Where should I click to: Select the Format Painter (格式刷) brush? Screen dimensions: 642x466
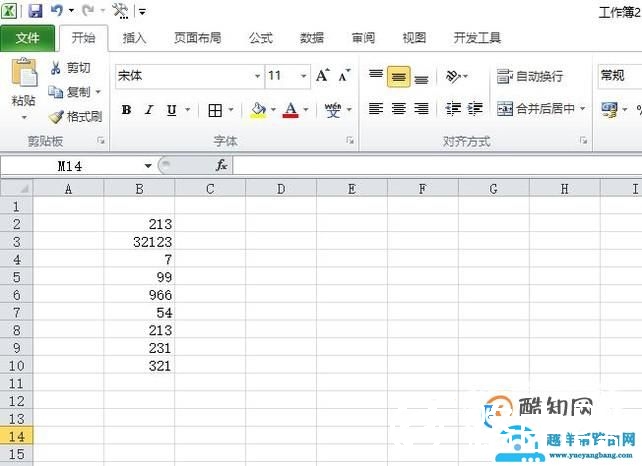(75, 117)
